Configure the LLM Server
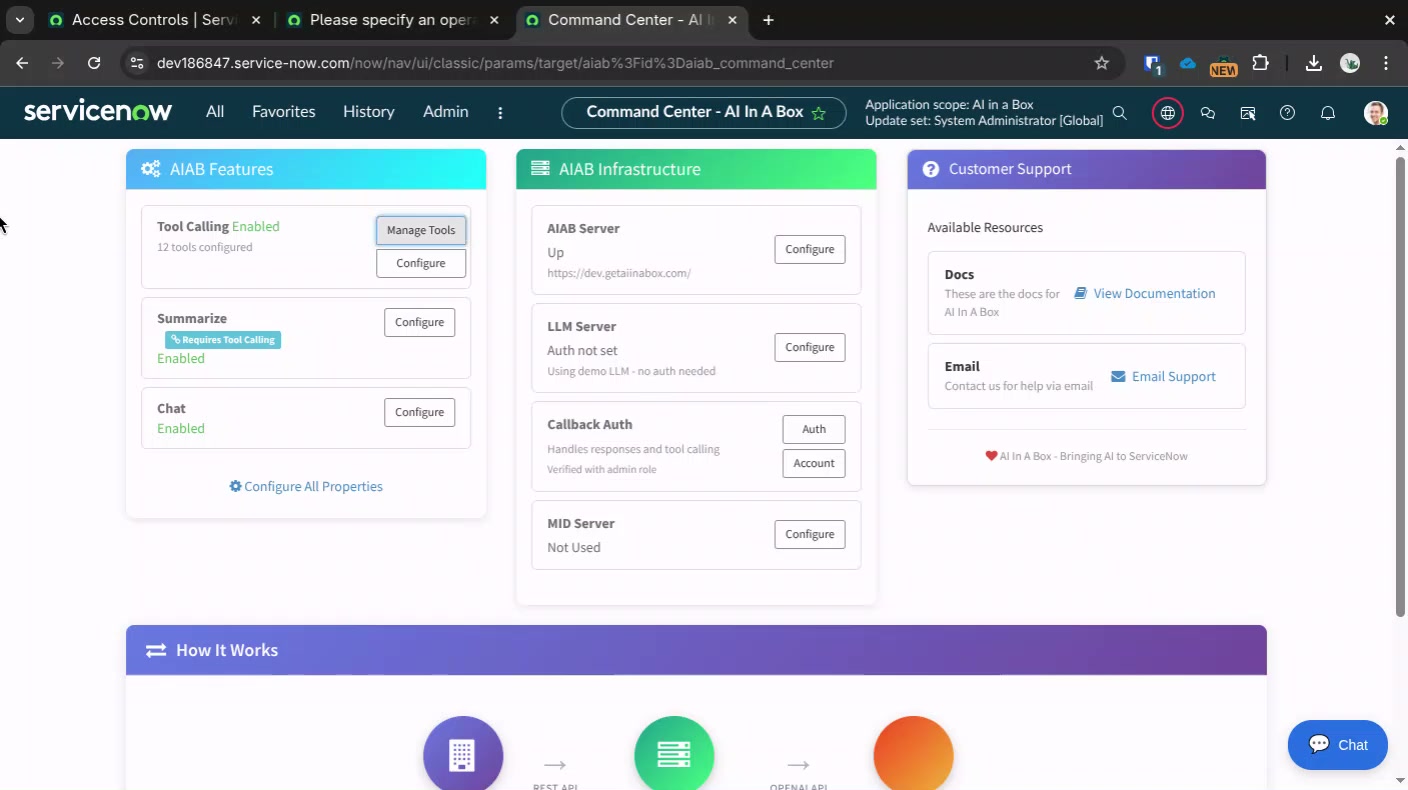Image resolution: width=1408 pixels, height=790 pixels. click(810, 347)
